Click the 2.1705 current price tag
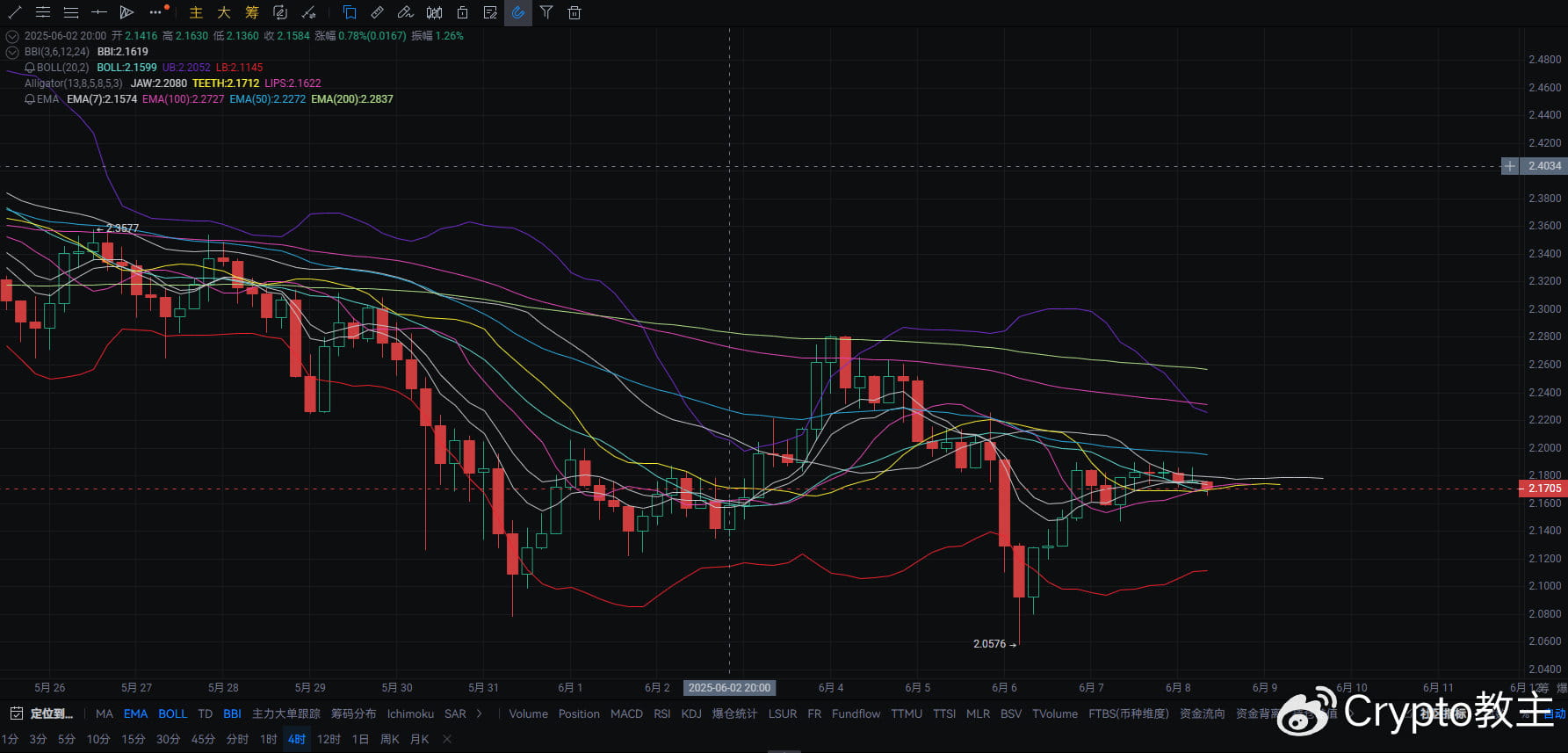 [x=1543, y=489]
